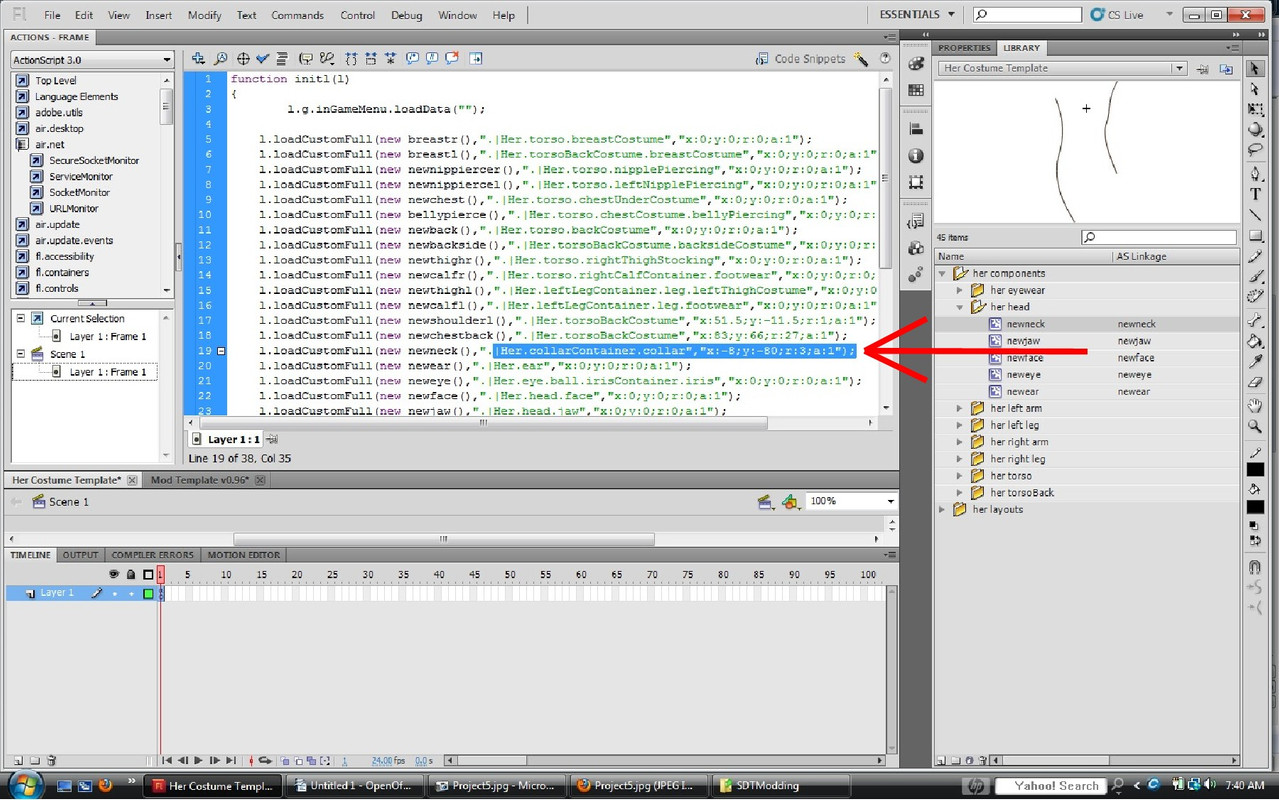Expand the her left arm folder

960,408
